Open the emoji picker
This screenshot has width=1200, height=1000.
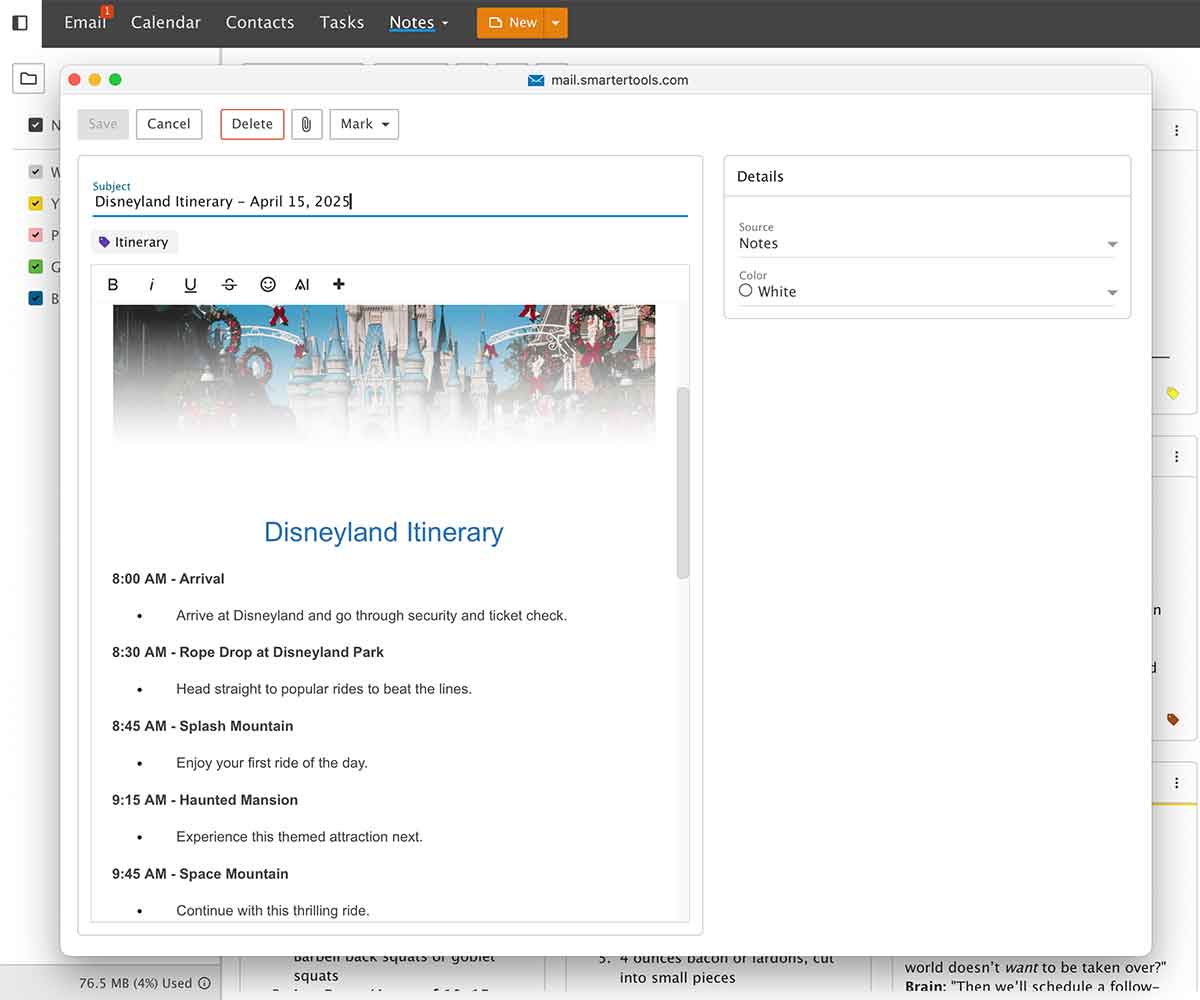(x=268, y=285)
